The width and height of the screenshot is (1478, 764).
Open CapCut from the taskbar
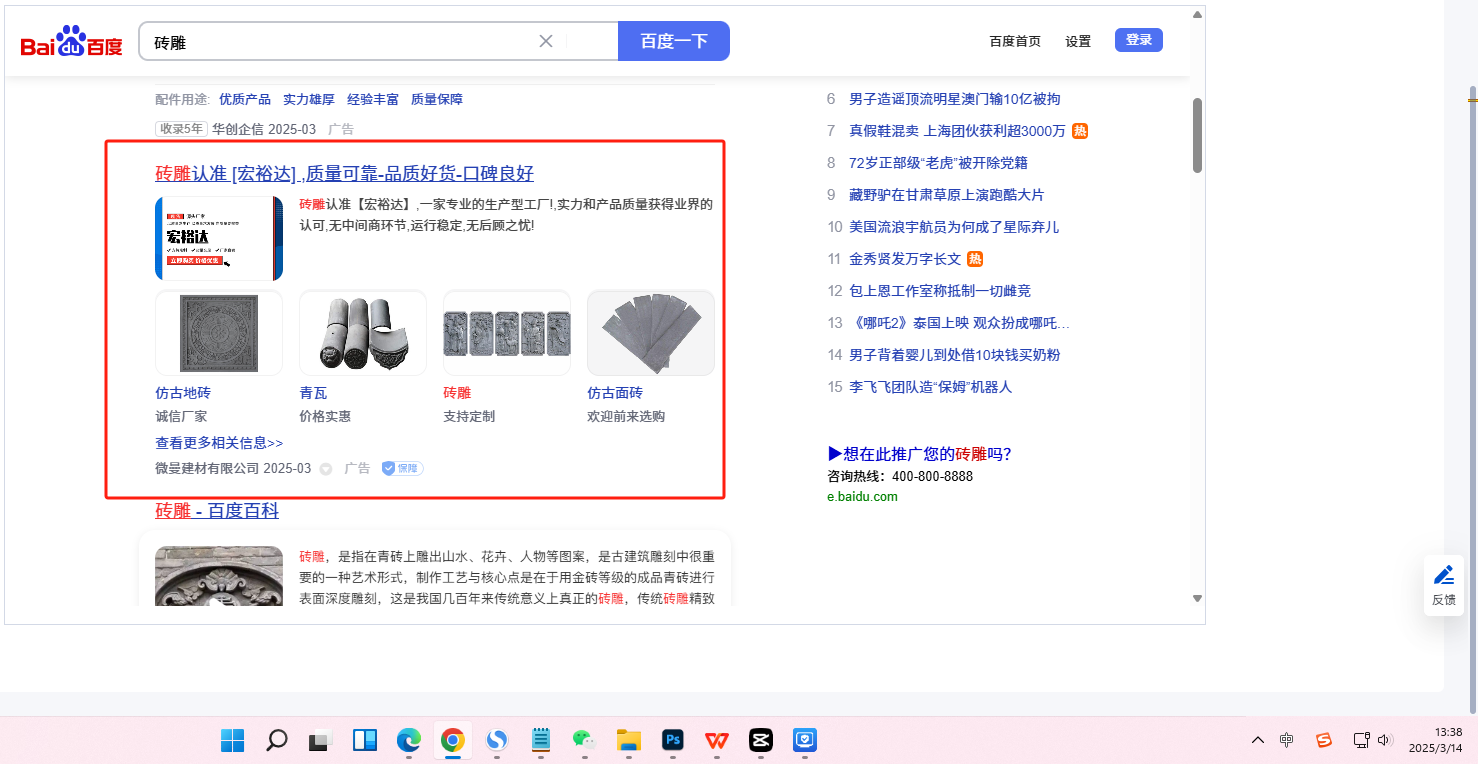(761, 740)
